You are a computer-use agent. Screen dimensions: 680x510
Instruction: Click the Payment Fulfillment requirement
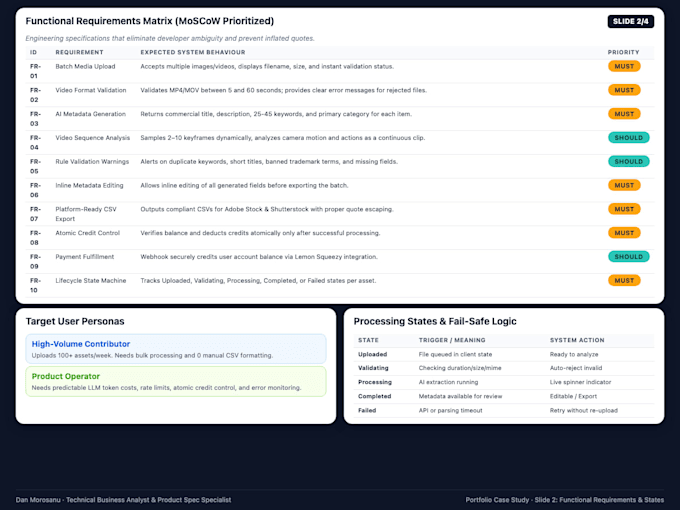pyautogui.click(x=85, y=257)
